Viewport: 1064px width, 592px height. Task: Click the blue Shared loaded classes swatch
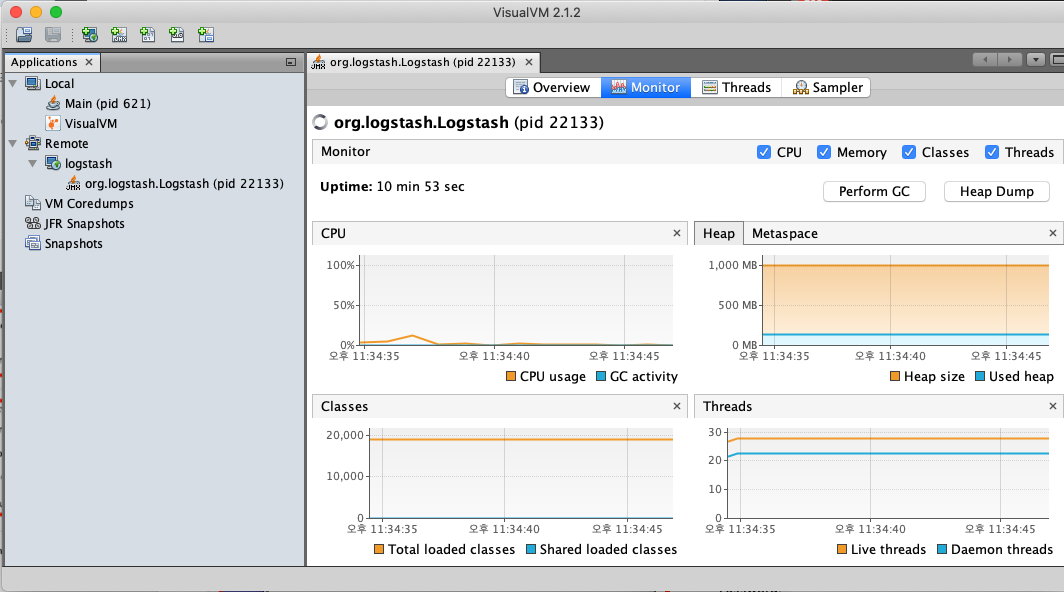(531, 549)
